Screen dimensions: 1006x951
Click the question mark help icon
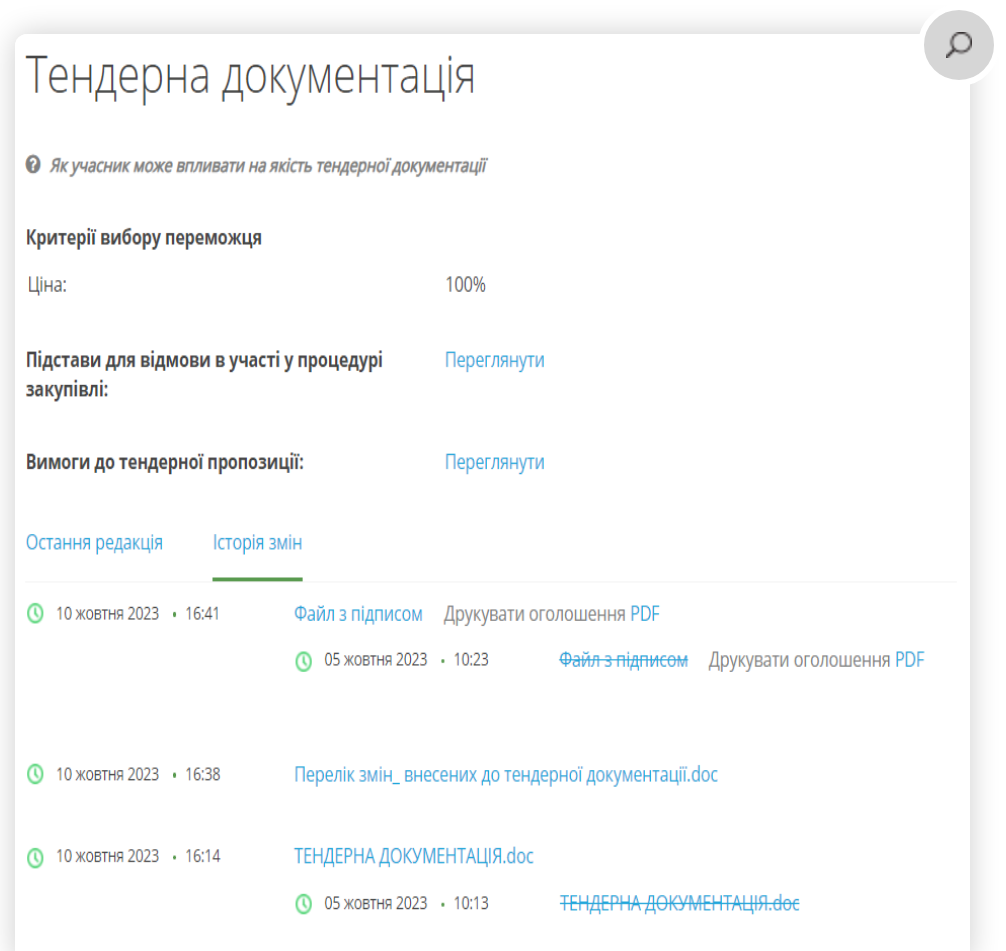pos(33,165)
